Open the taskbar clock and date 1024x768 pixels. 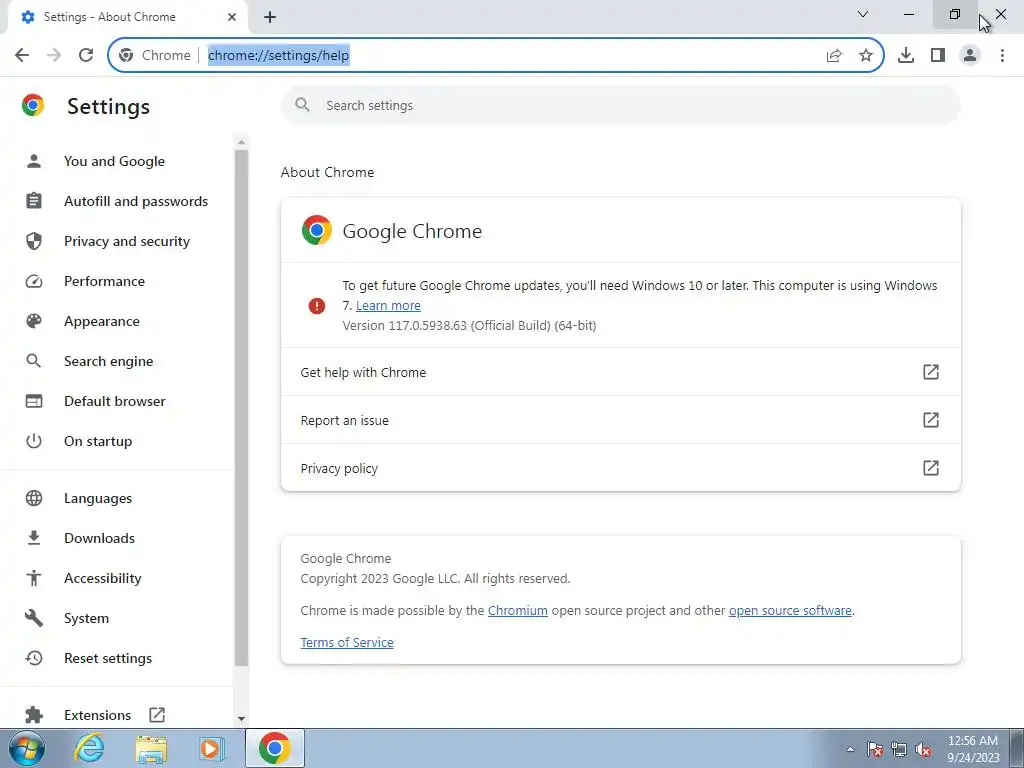[x=972, y=749]
